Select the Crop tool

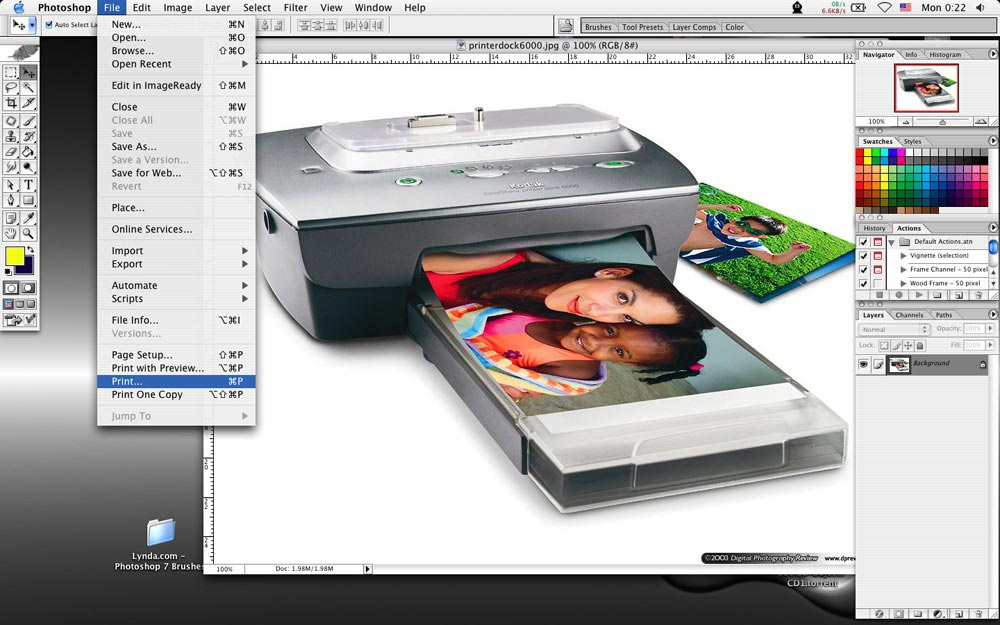[x=11, y=103]
